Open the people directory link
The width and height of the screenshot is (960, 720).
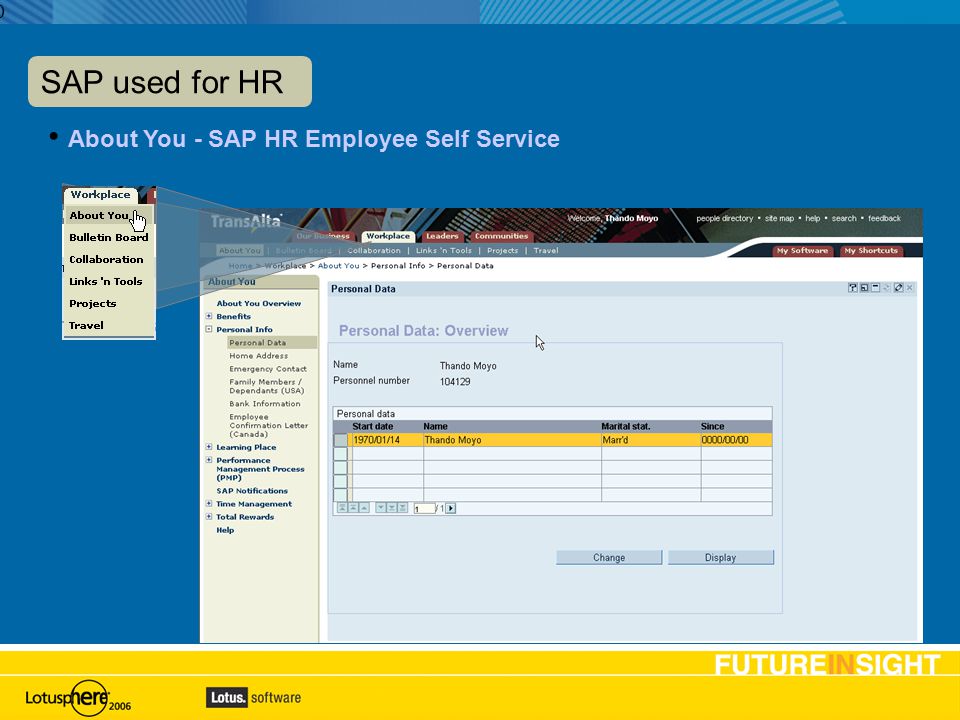tap(724, 219)
